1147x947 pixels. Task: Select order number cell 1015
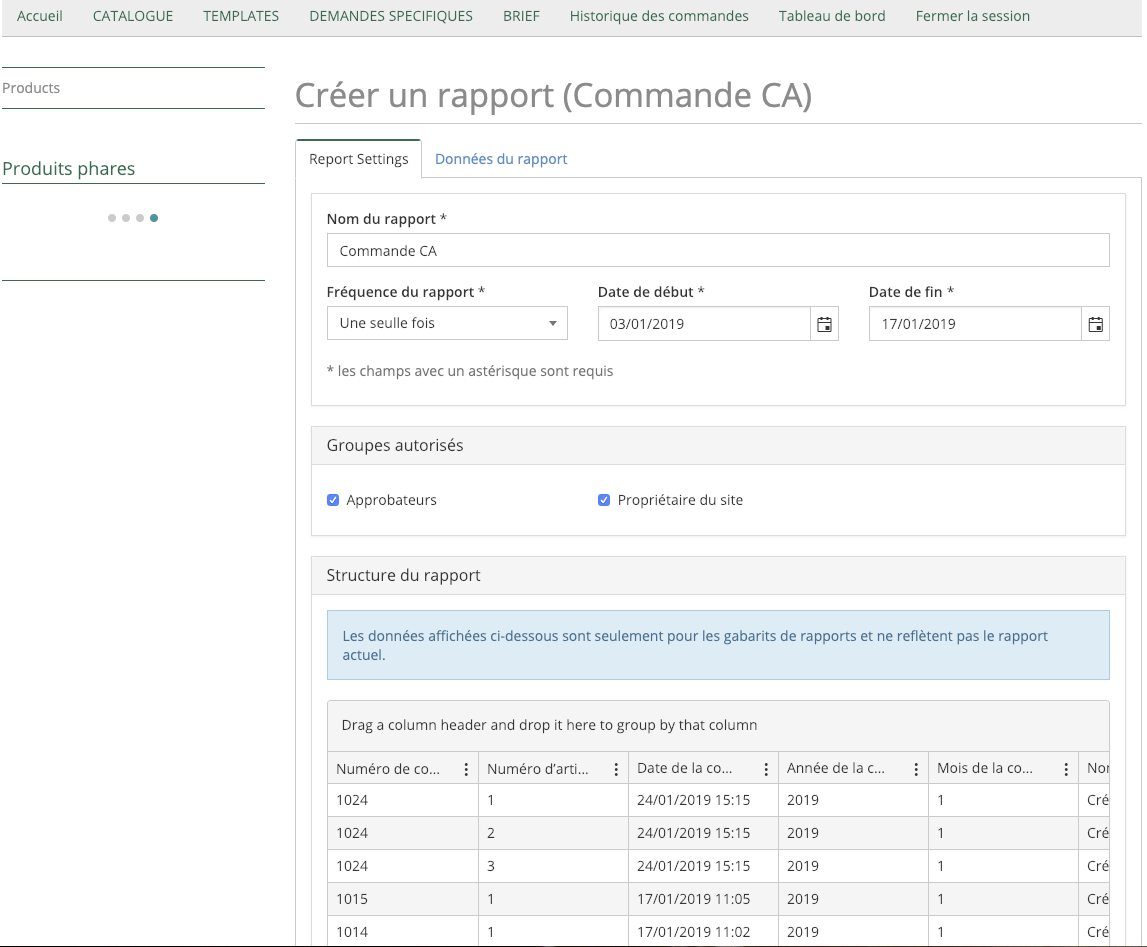[403, 899]
